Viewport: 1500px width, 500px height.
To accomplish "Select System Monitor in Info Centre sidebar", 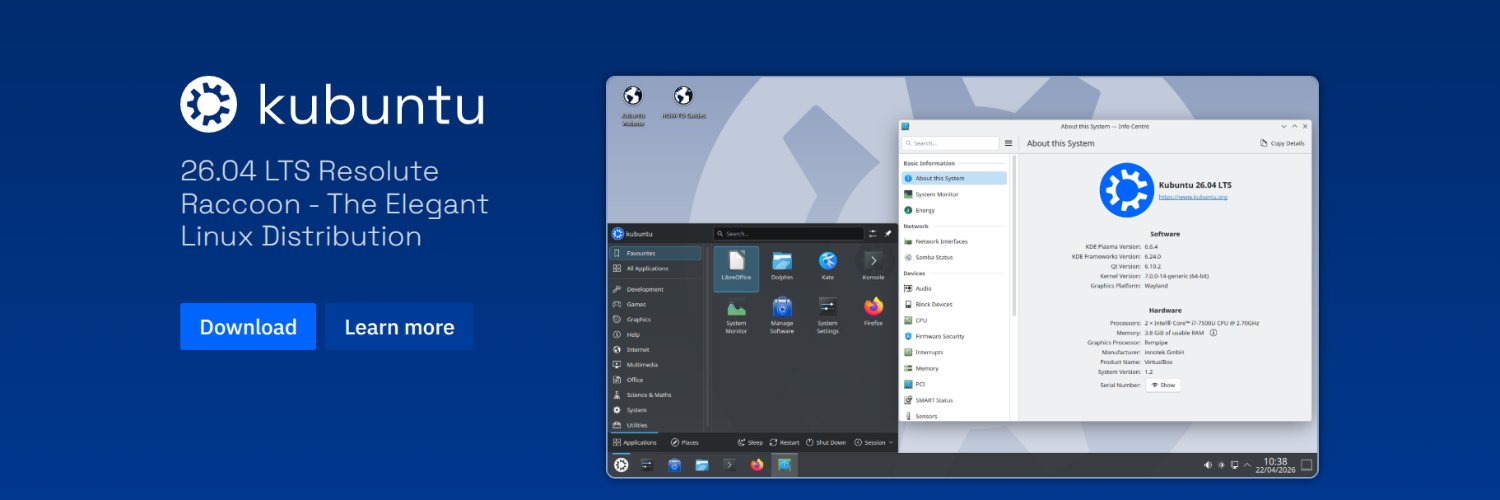I will pos(954,194).
